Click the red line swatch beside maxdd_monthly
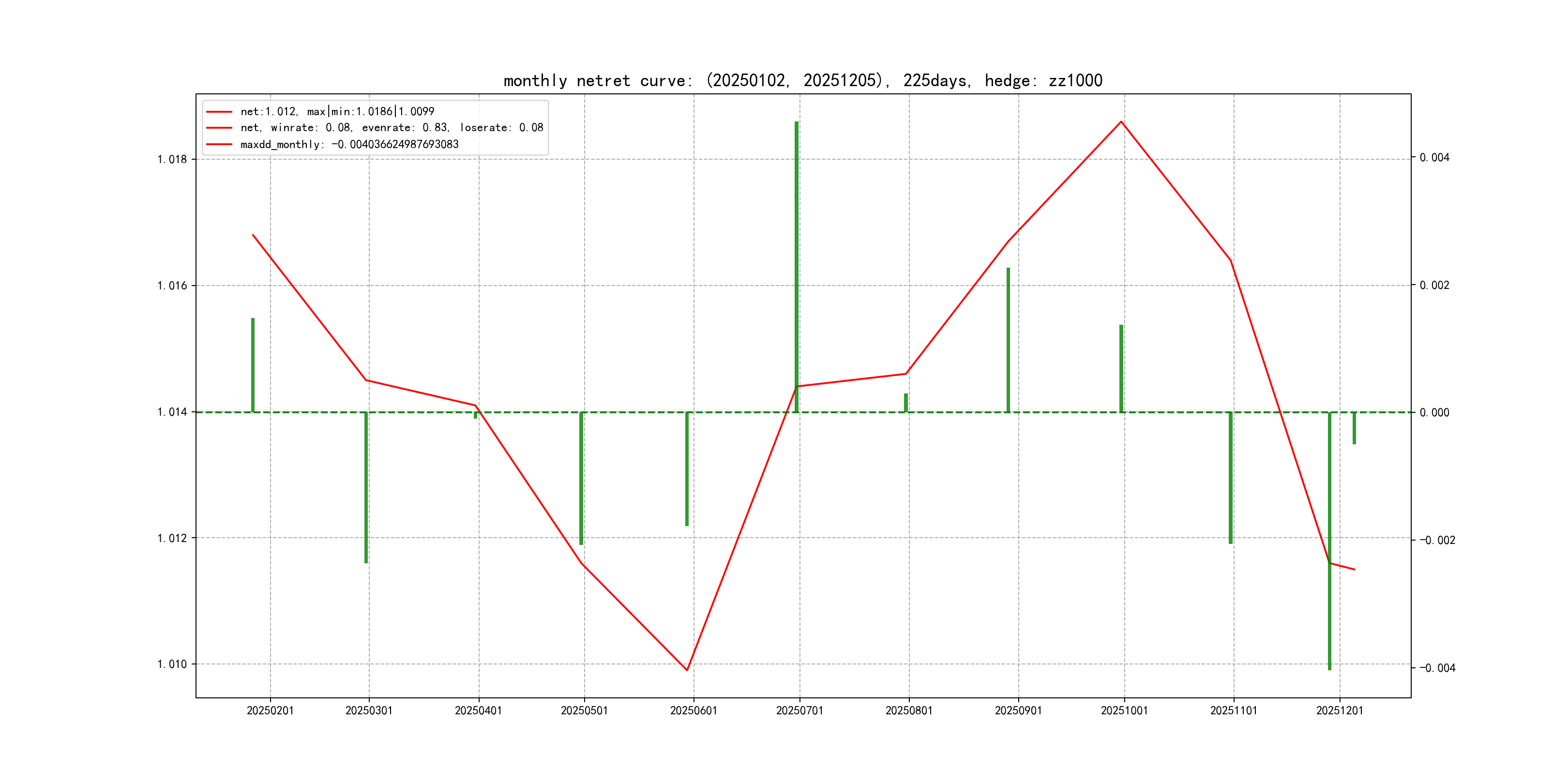Viewport: 1568px width, 784px height. click(219, 144)
